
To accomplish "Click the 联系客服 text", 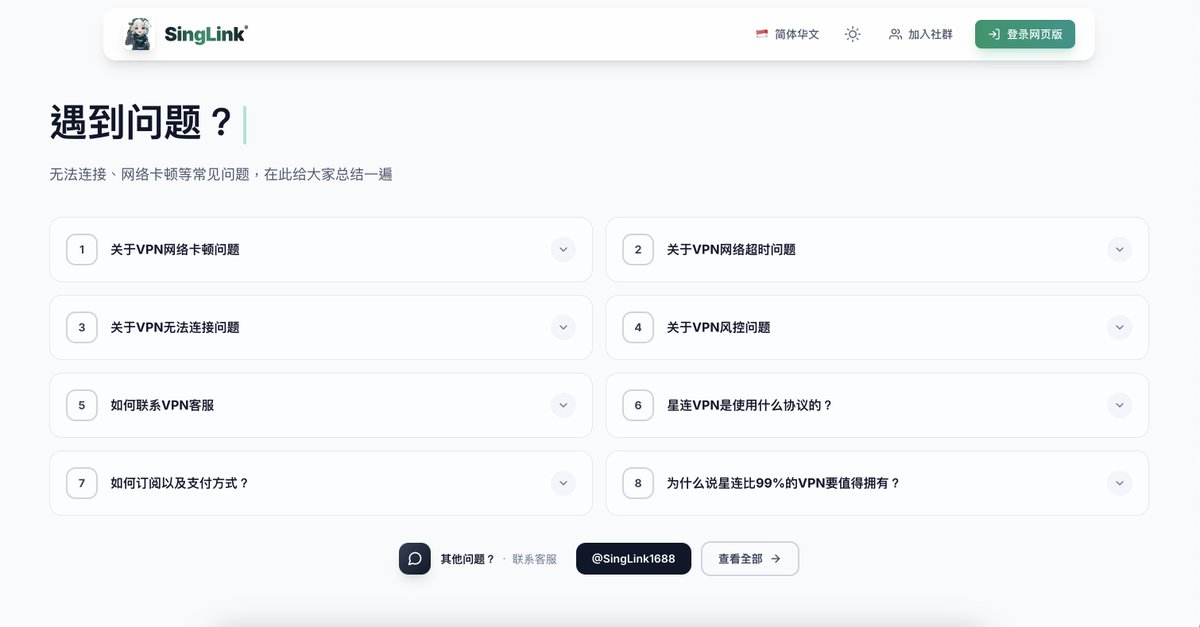I will pos(535,559).
